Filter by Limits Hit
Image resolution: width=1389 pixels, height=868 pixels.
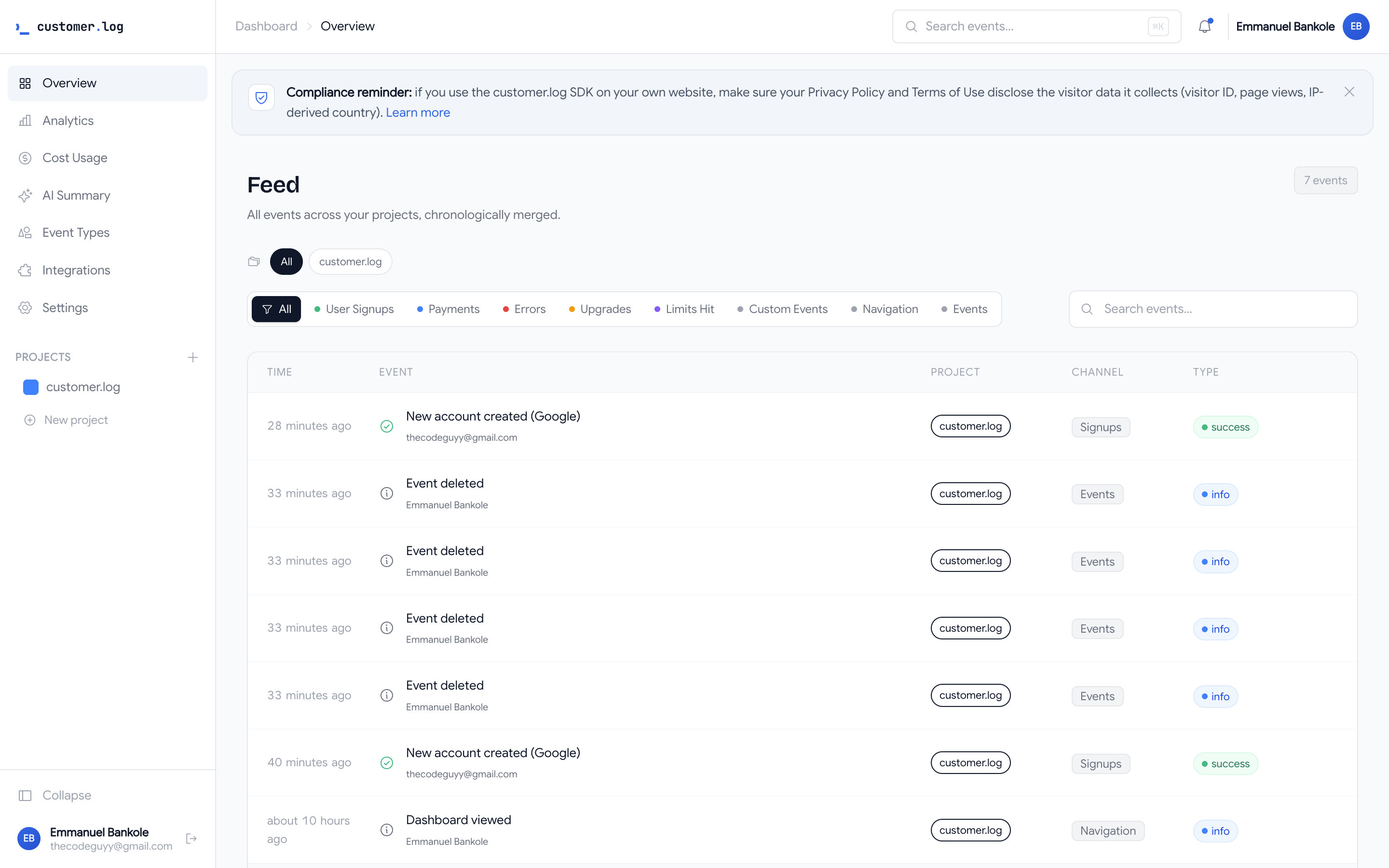(x=684, y=310)
